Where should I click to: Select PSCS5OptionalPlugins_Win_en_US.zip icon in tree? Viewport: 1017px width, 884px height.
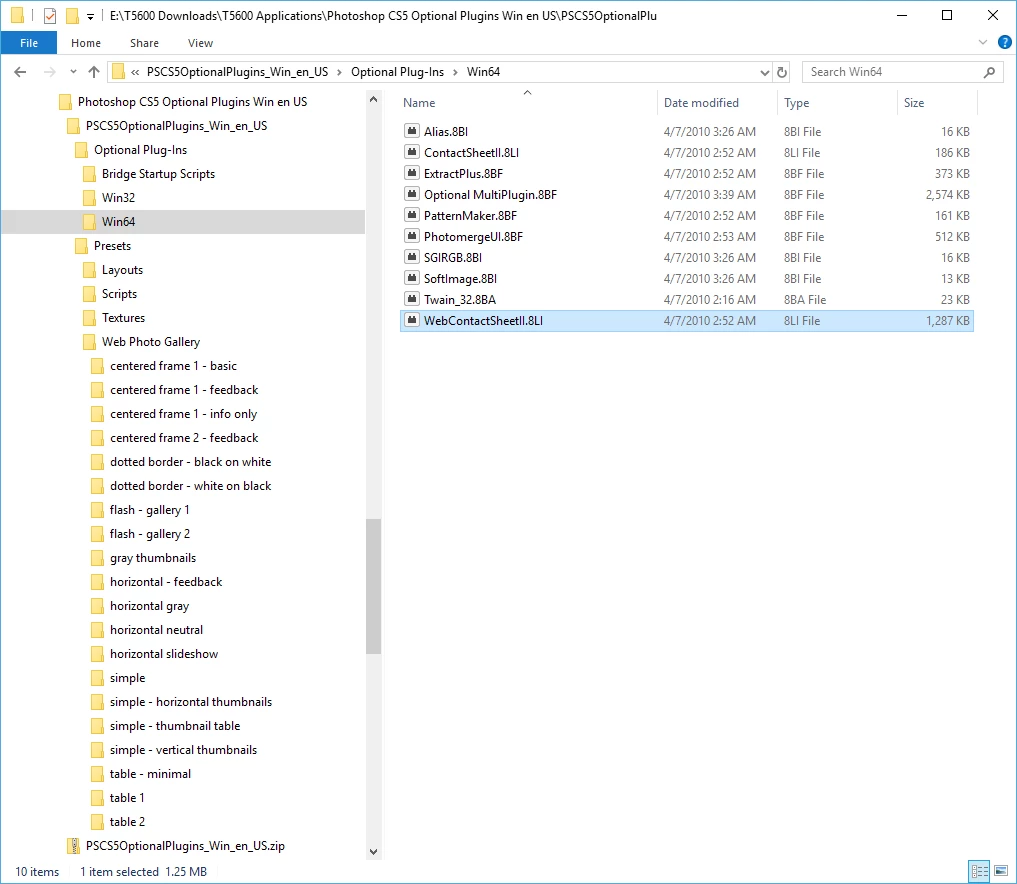74,846
